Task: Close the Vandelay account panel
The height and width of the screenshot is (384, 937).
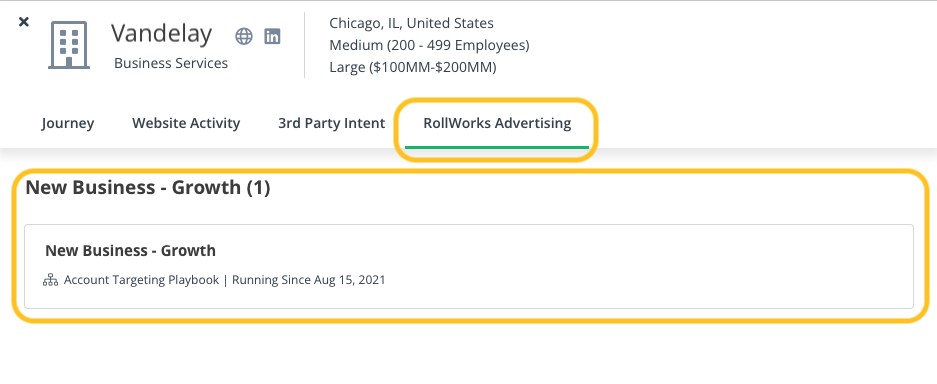Action: 23,22
